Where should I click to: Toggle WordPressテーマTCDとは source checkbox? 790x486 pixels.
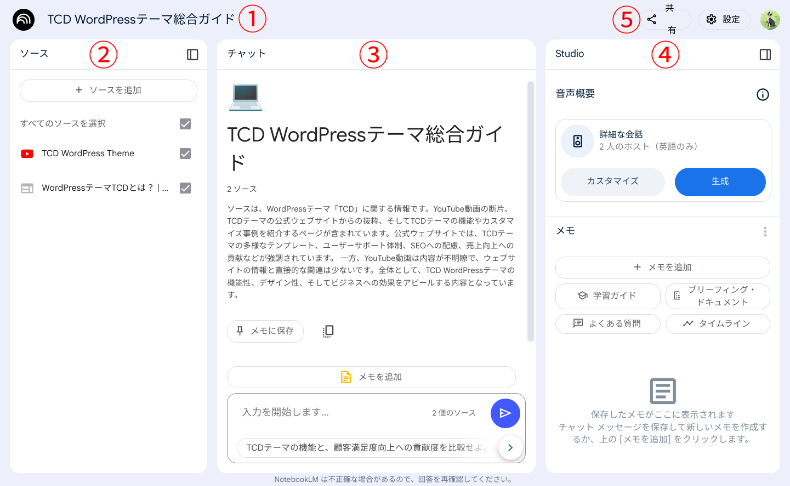pos(185,188)
